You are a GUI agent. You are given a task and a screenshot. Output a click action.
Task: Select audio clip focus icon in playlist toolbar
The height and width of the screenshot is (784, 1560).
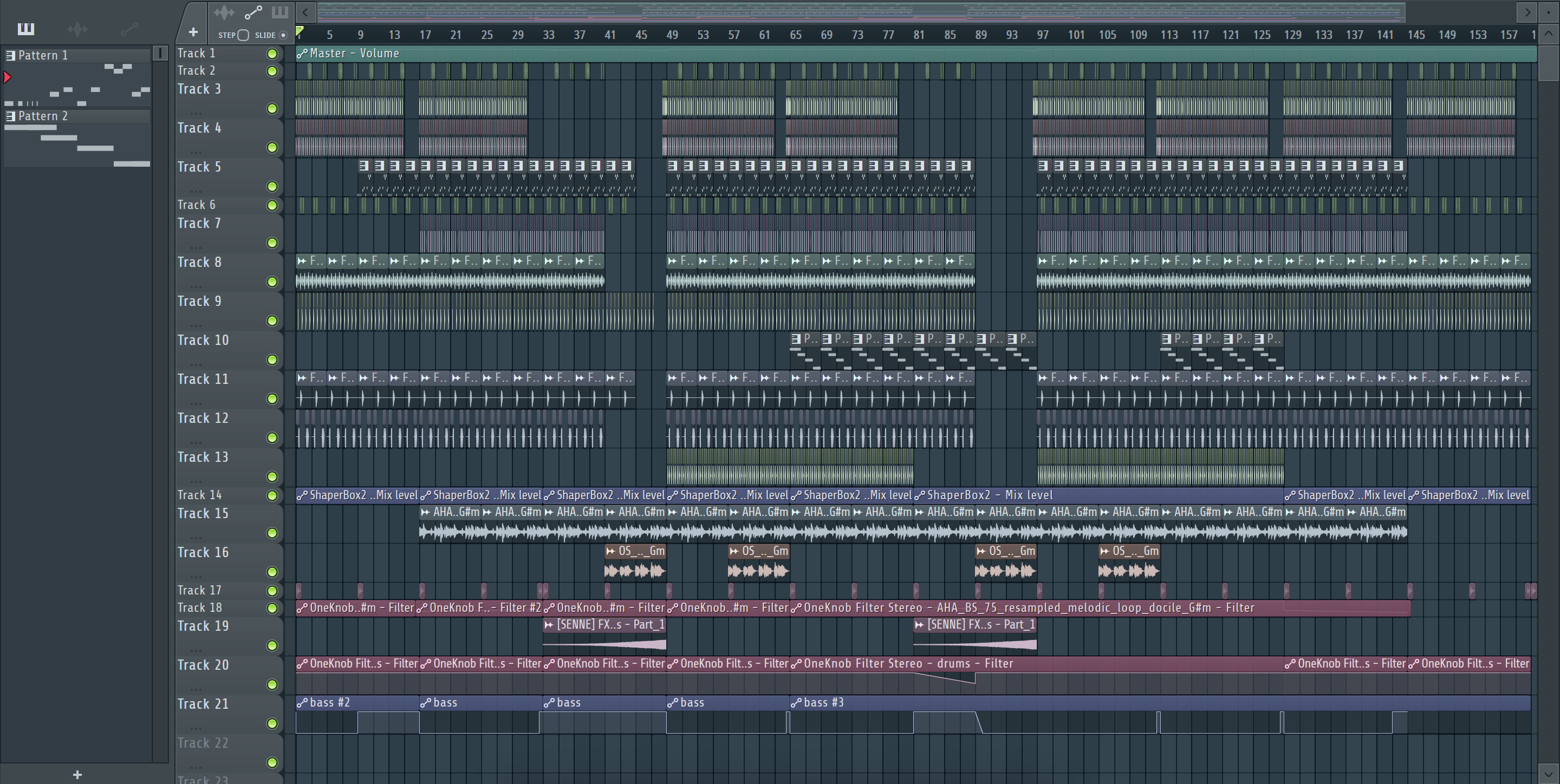[x=224, y=12]
